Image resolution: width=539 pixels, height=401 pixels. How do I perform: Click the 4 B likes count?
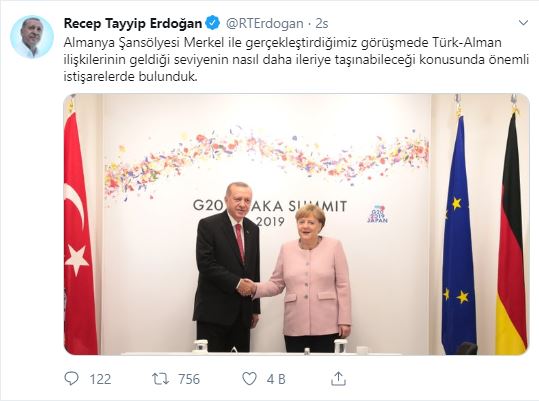(x=276, y=379)
